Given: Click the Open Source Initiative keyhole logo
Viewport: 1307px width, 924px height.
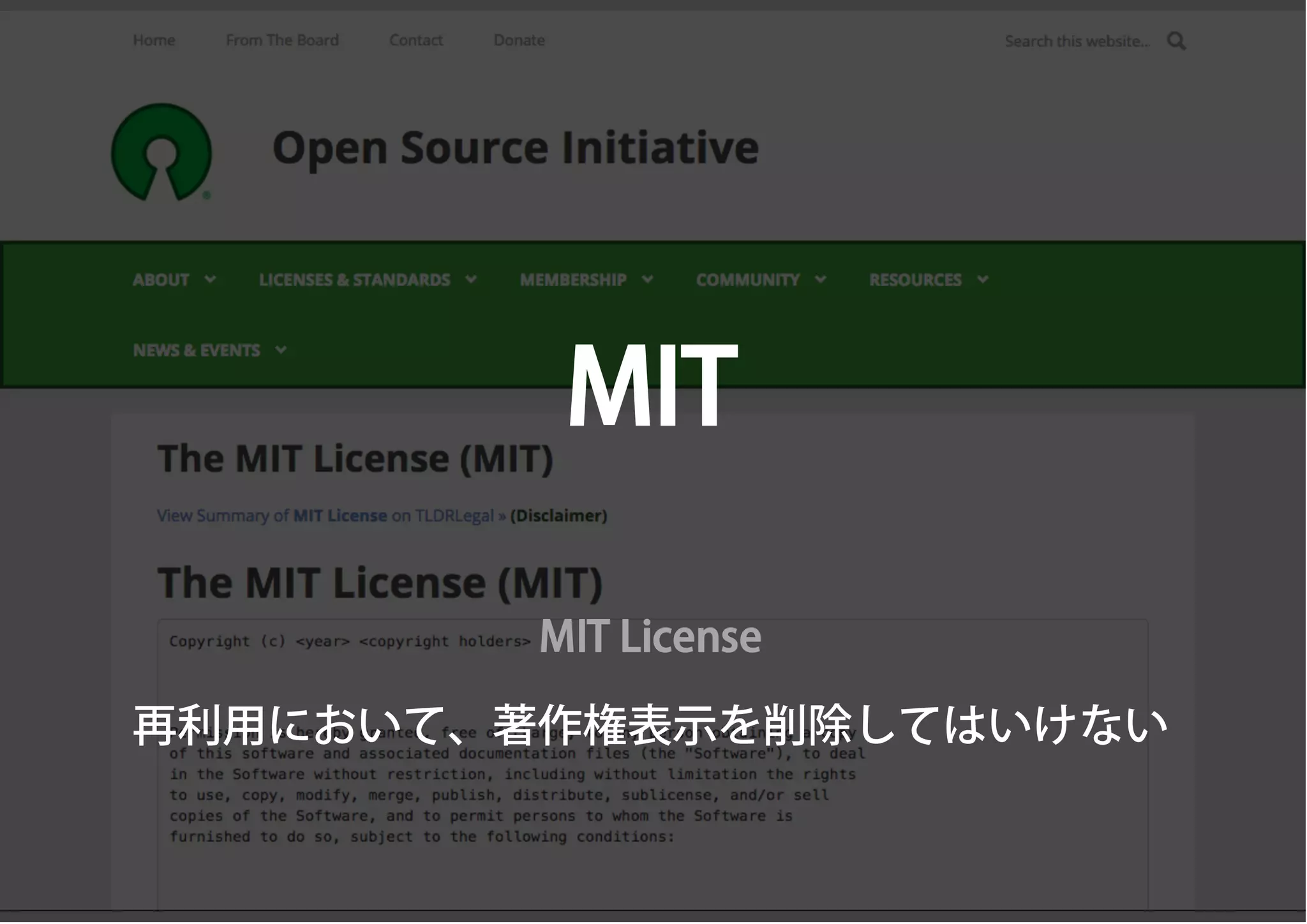Looking at the screenshot, I should point(161,153).
